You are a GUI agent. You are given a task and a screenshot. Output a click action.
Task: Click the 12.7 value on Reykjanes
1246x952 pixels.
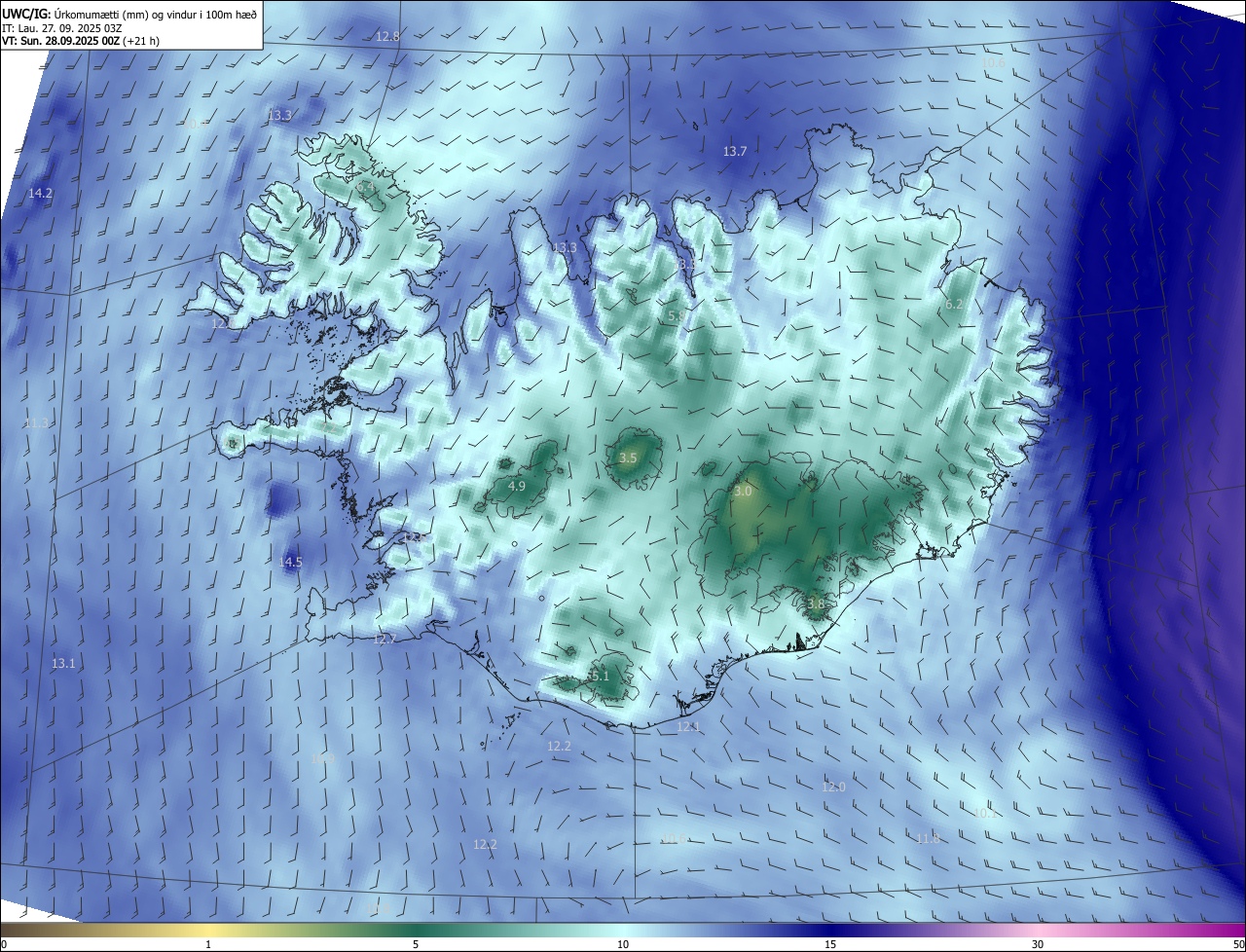click(385, 640)
